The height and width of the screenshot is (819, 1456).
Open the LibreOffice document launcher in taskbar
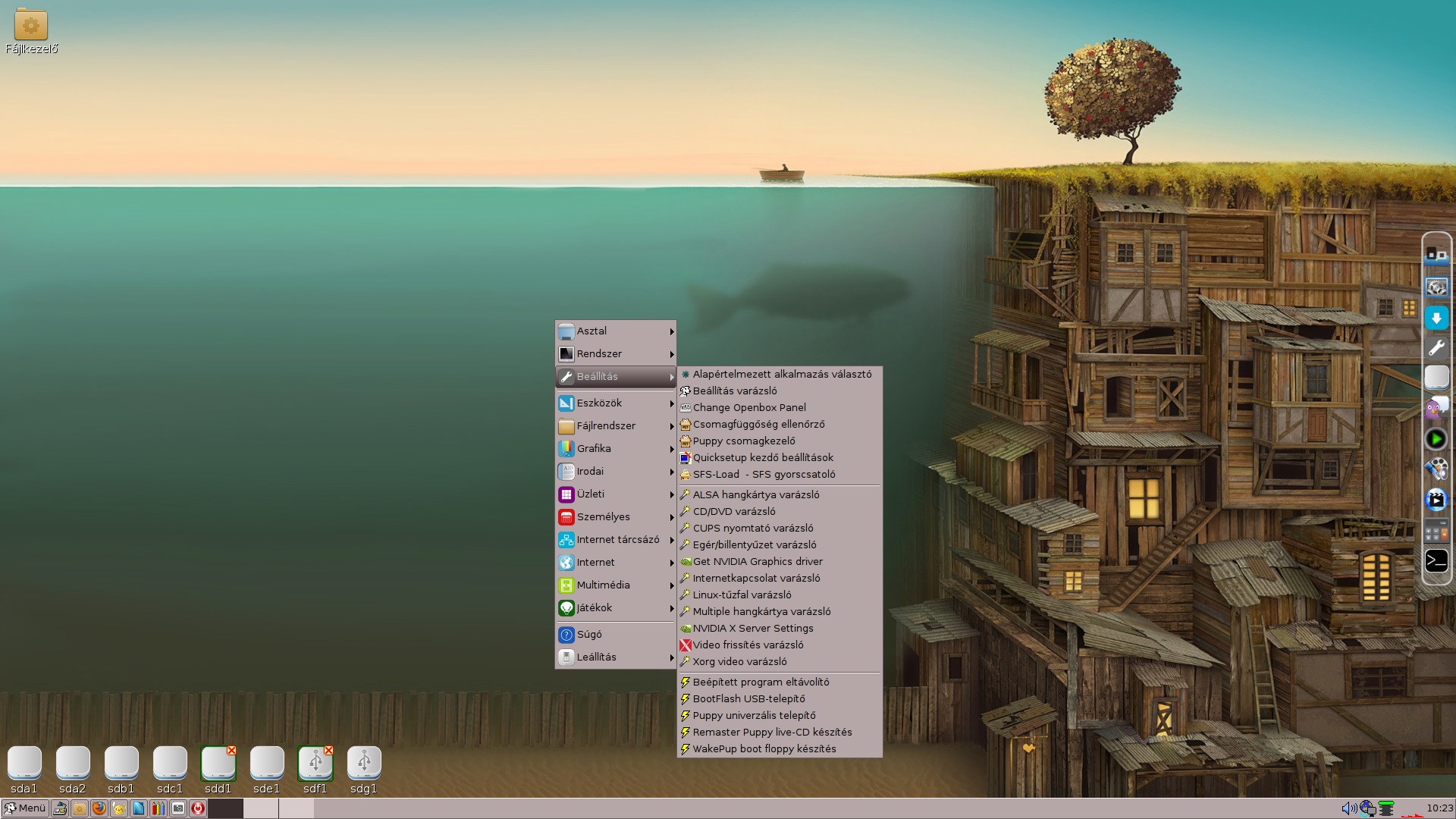point(139,808)
